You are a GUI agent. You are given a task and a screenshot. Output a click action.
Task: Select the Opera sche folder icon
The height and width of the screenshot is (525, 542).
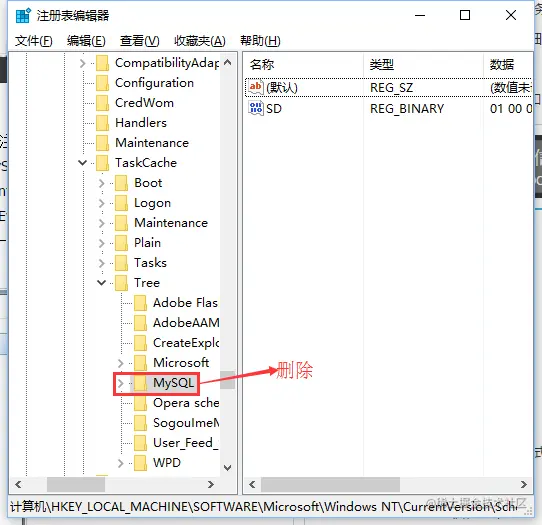tap(141, 403)
